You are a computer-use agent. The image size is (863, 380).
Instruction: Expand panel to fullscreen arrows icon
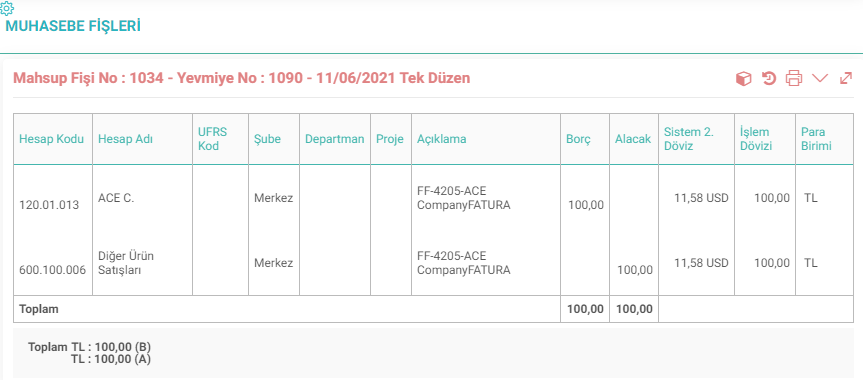(846, 79)
